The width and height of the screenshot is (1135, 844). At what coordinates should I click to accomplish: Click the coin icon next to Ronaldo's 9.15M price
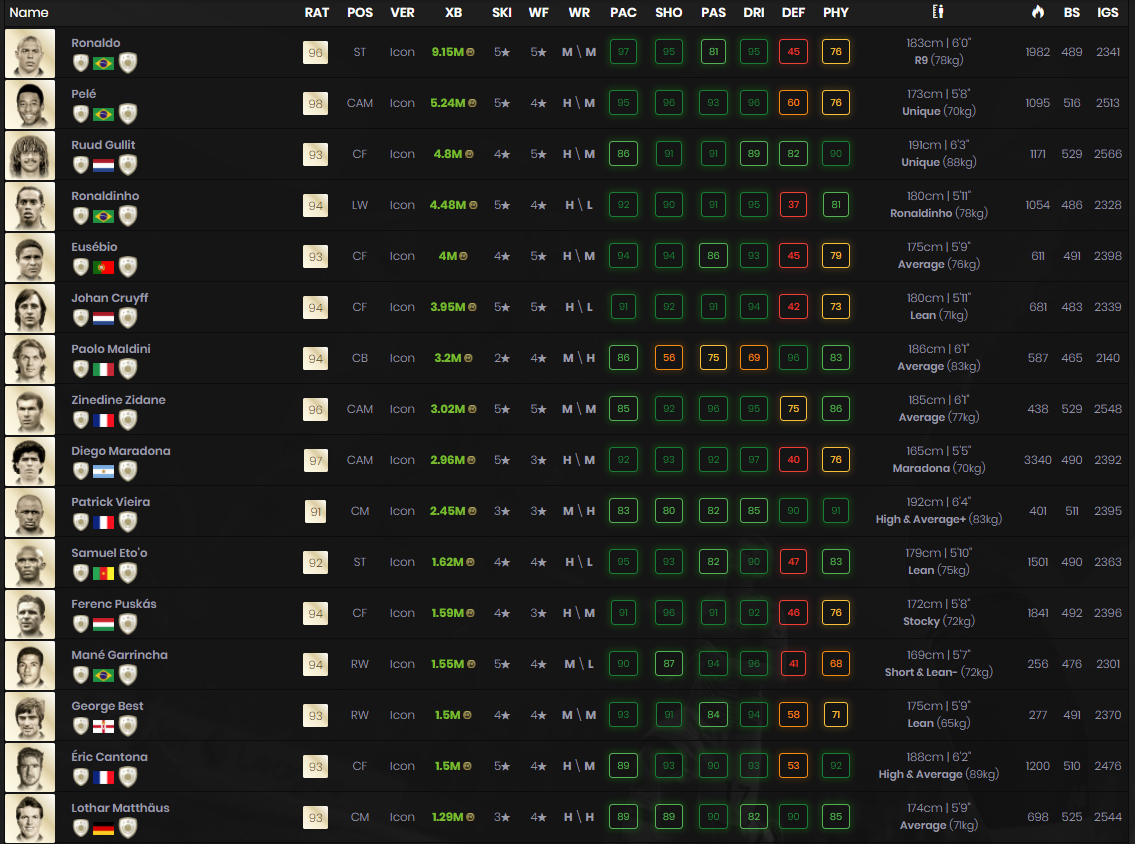pos(471,52)
